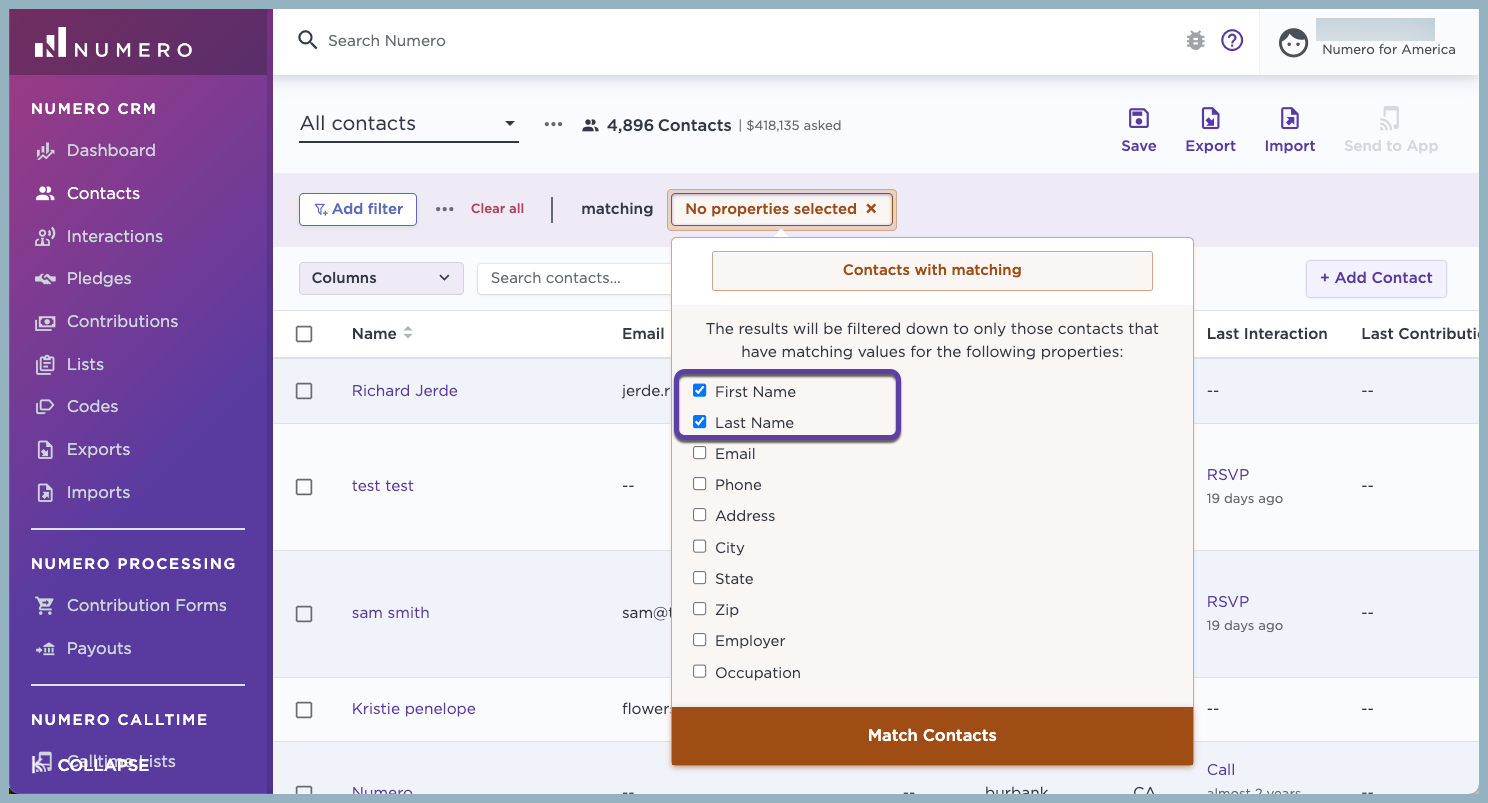Screen dimensions: 1488x803
Task: Click the Contacts with matching button
Action: click(x=932, y=270)
